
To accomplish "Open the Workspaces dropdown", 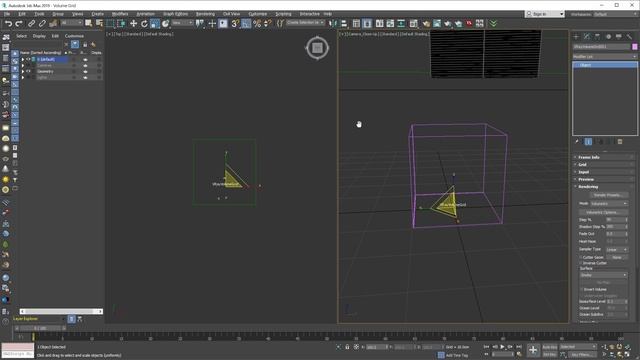I will point(616,14).
